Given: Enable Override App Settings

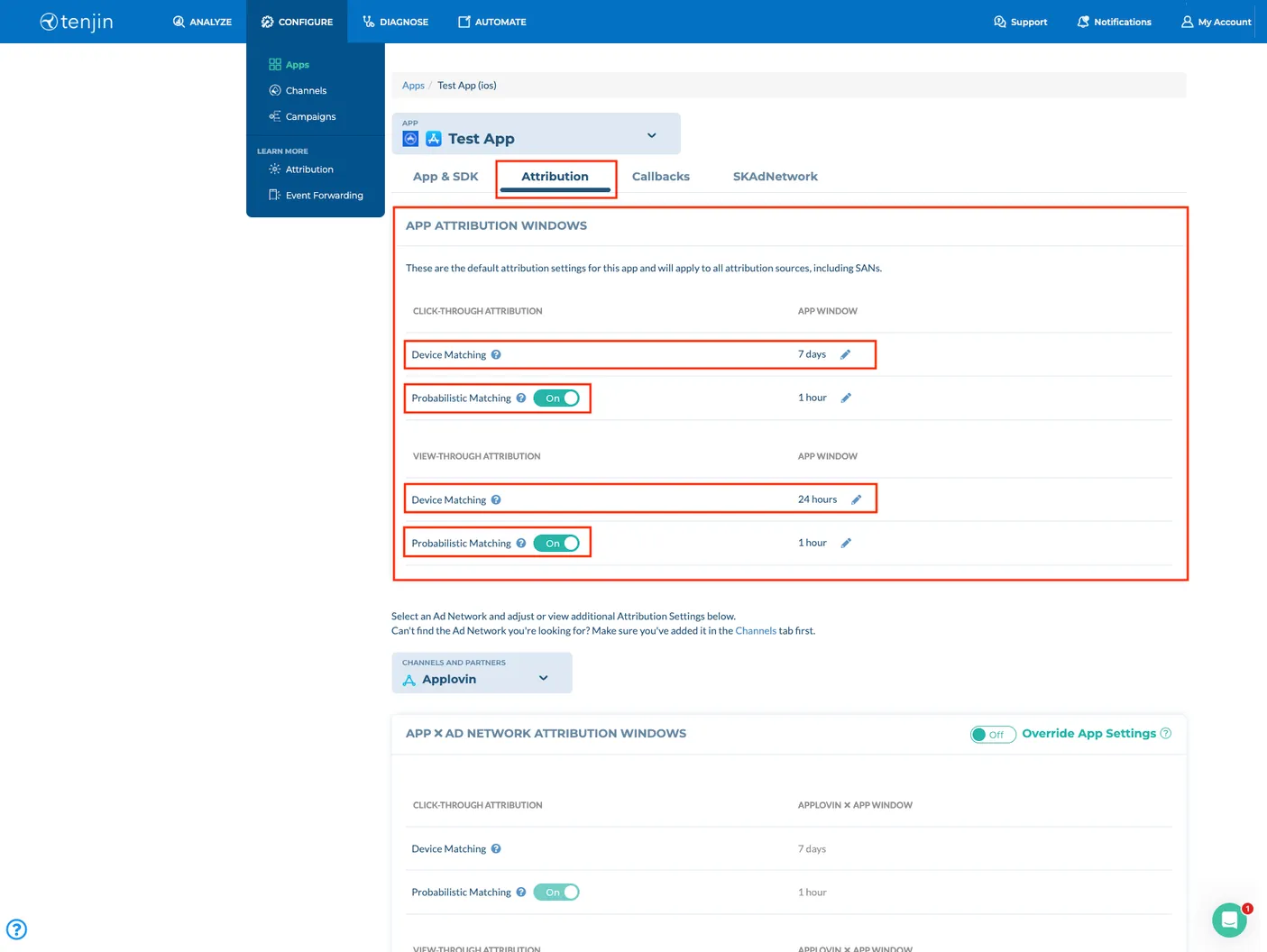Looking at the screenshot, I should tap(992, 734).
